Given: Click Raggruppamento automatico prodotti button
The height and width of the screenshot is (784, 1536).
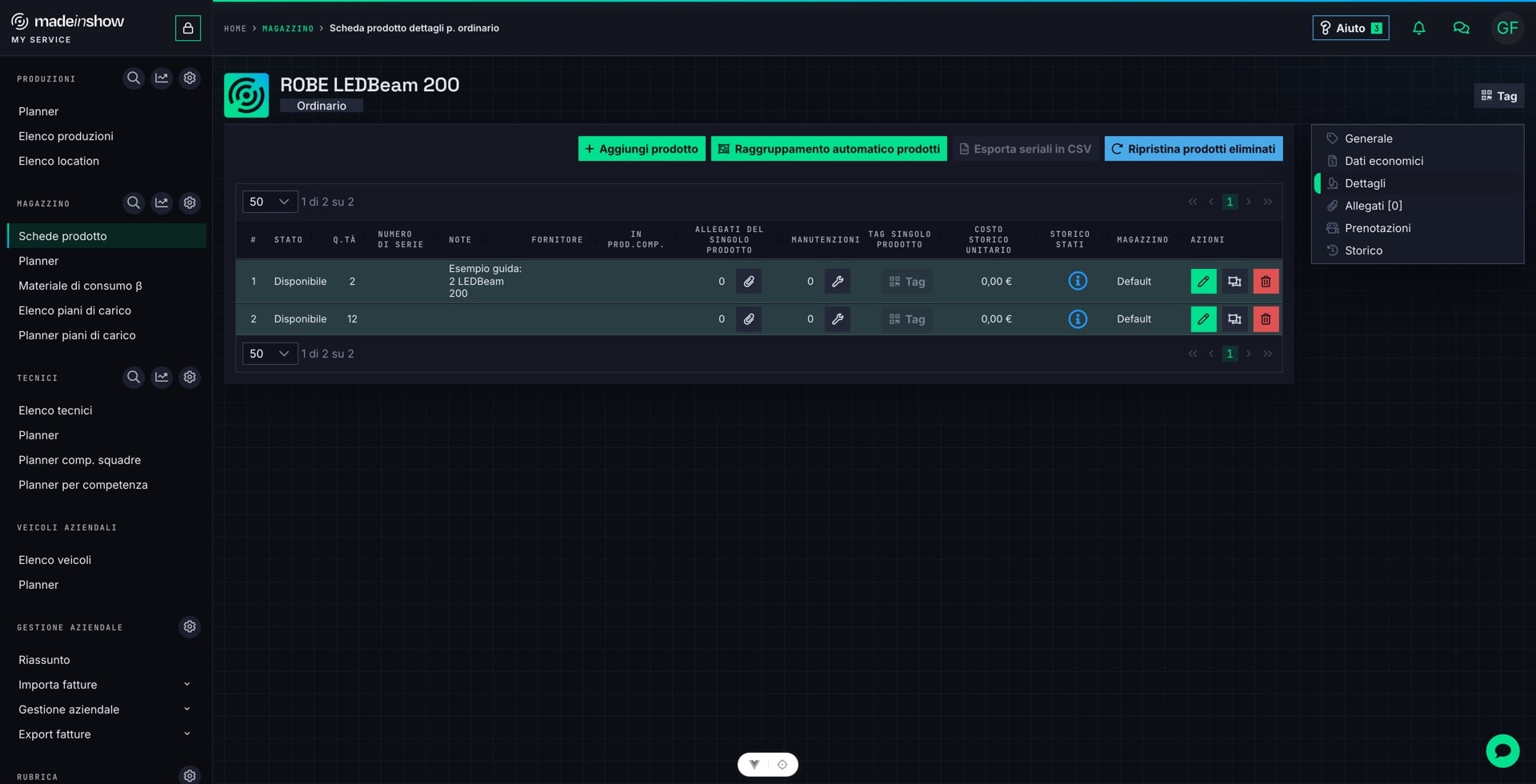Looking at the screenshot, I should point(829,149).
